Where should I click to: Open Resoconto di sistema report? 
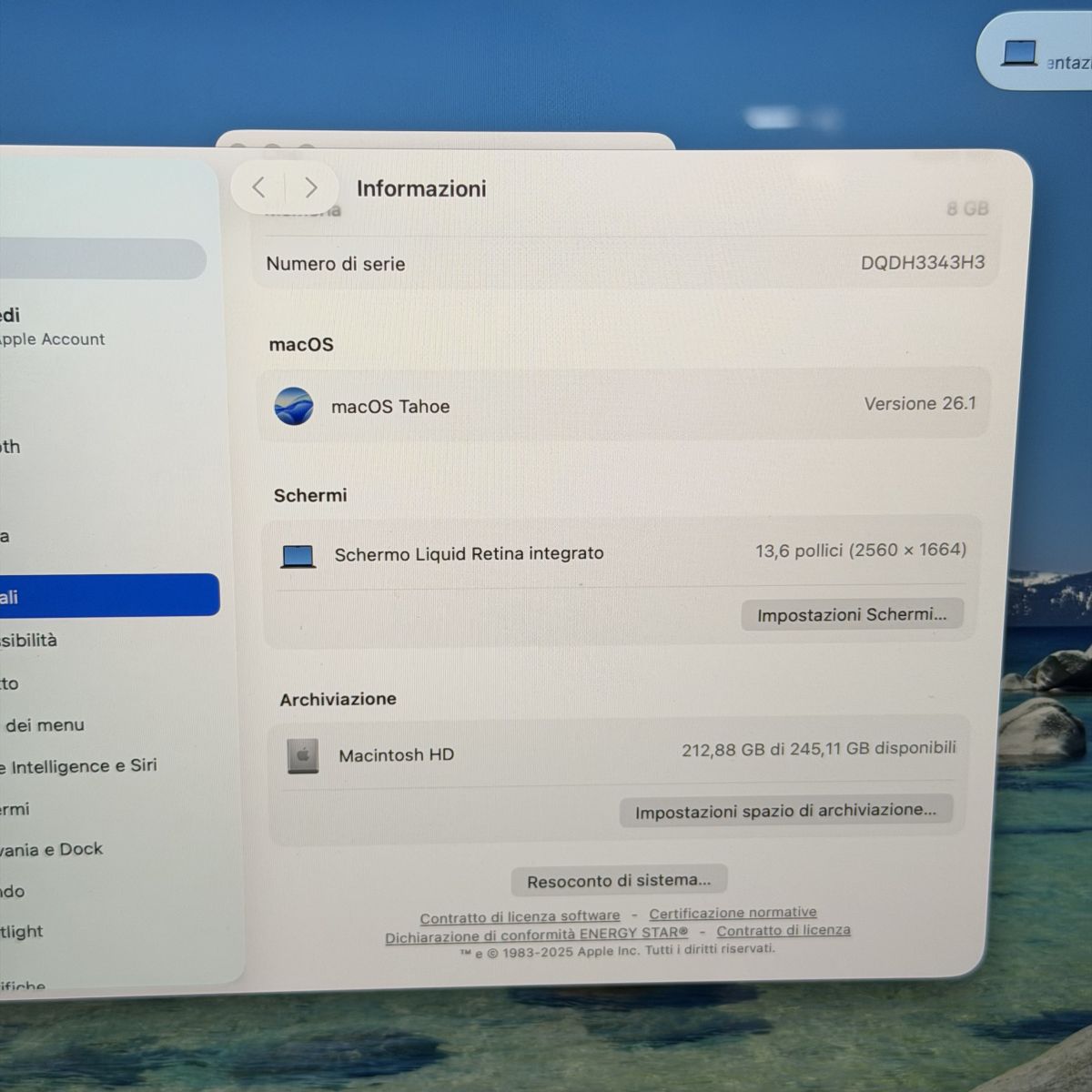pyautogui.click(x=619, y=881)
